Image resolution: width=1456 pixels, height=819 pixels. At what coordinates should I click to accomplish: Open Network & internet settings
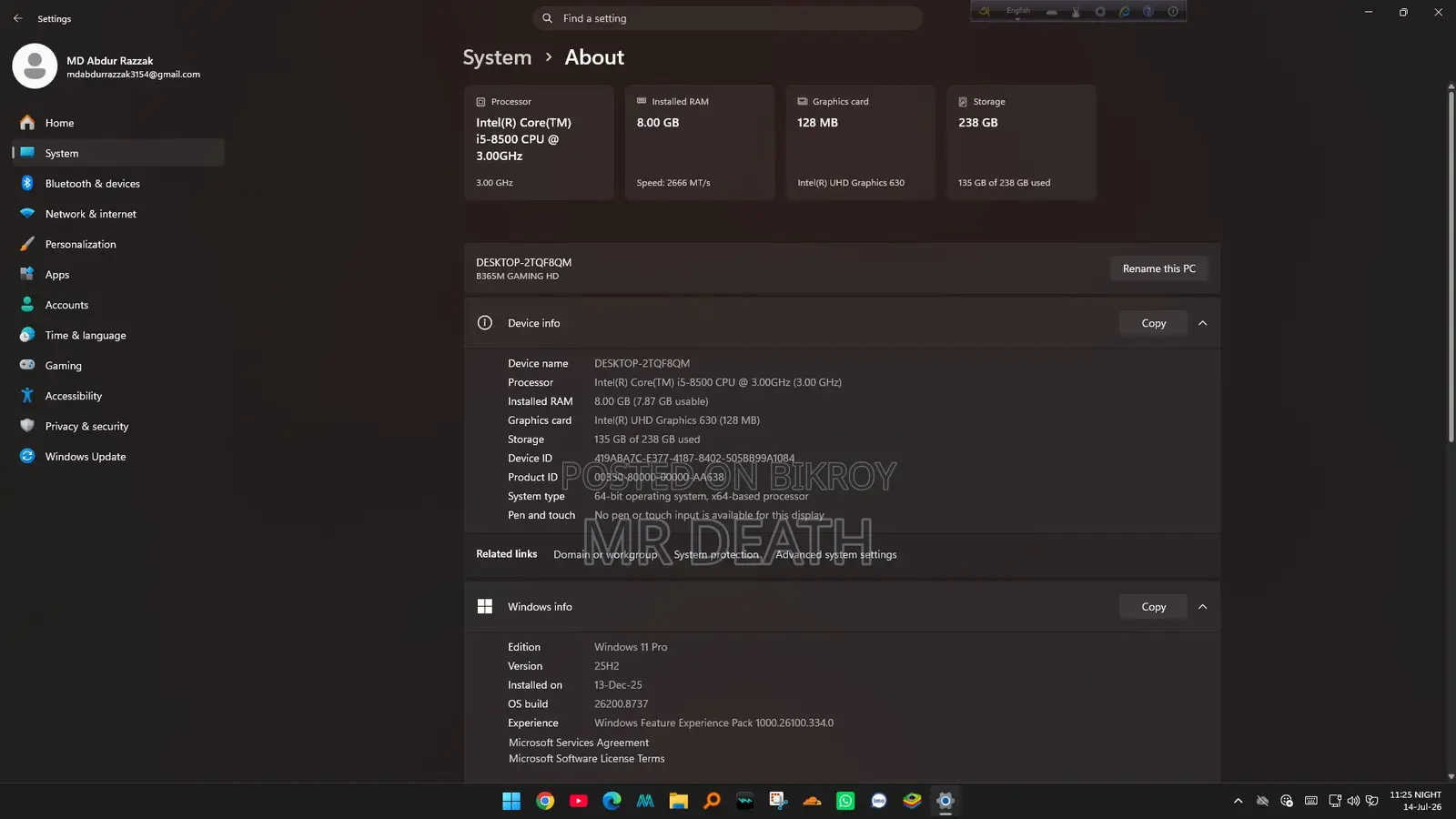[118, 214]
